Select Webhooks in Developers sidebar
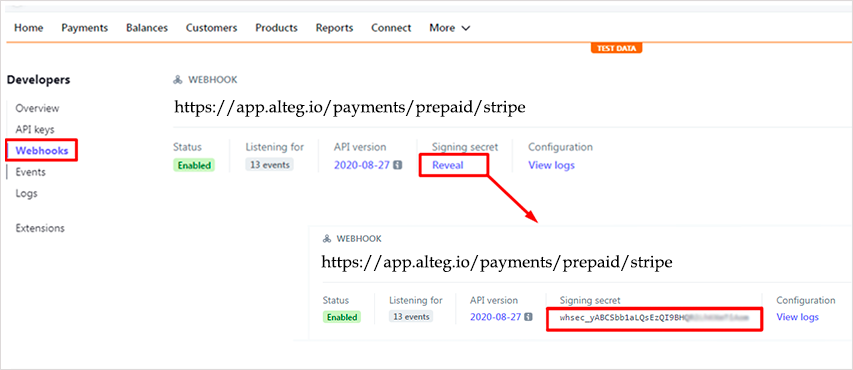The width and height of the screenshot is (853, 370). (42, 151)
